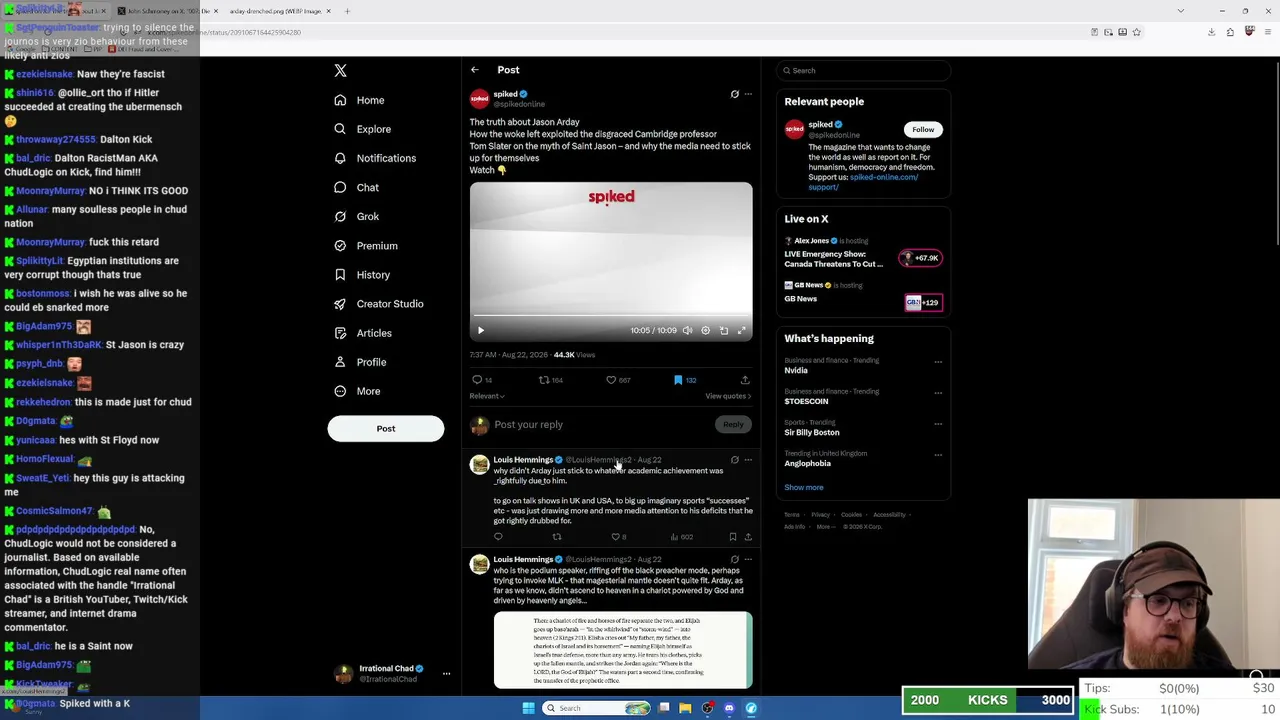Open more options on first Louis Hemmings reply
This screenshot has width=1280, height=720.
point(748,460)
